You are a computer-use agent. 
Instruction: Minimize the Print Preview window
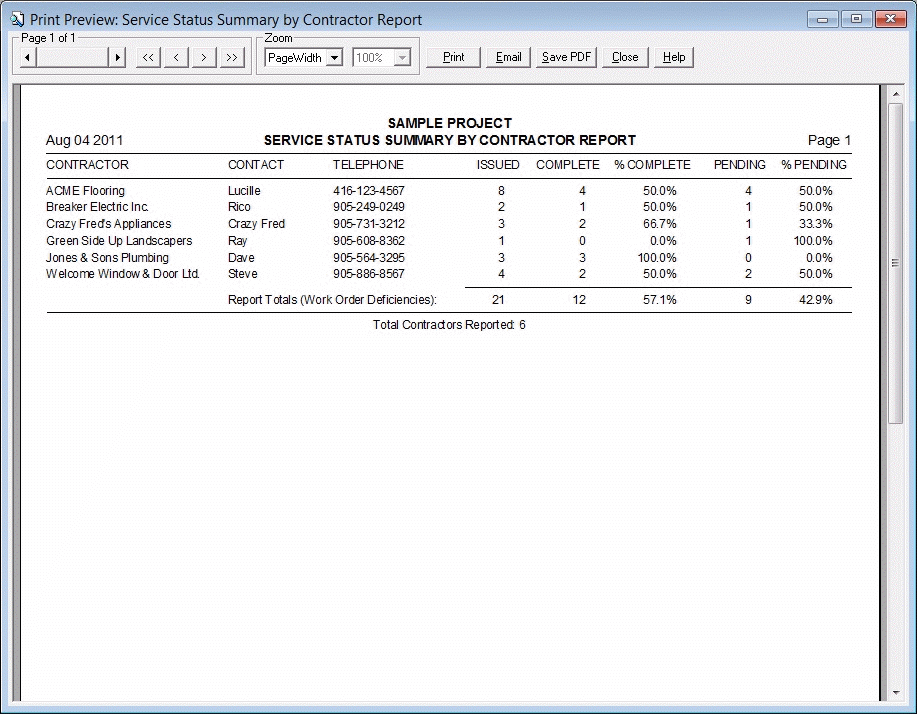[823, 19]
